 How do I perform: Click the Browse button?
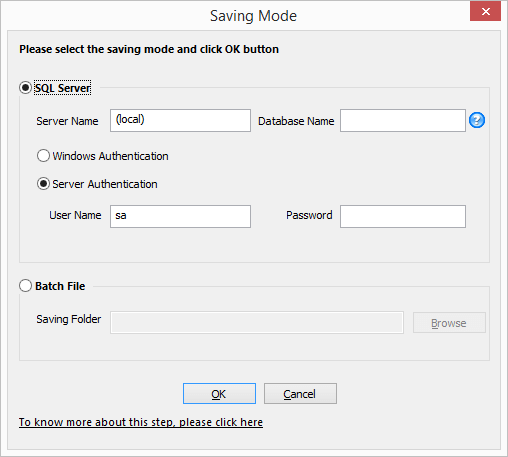pos(449,322)
